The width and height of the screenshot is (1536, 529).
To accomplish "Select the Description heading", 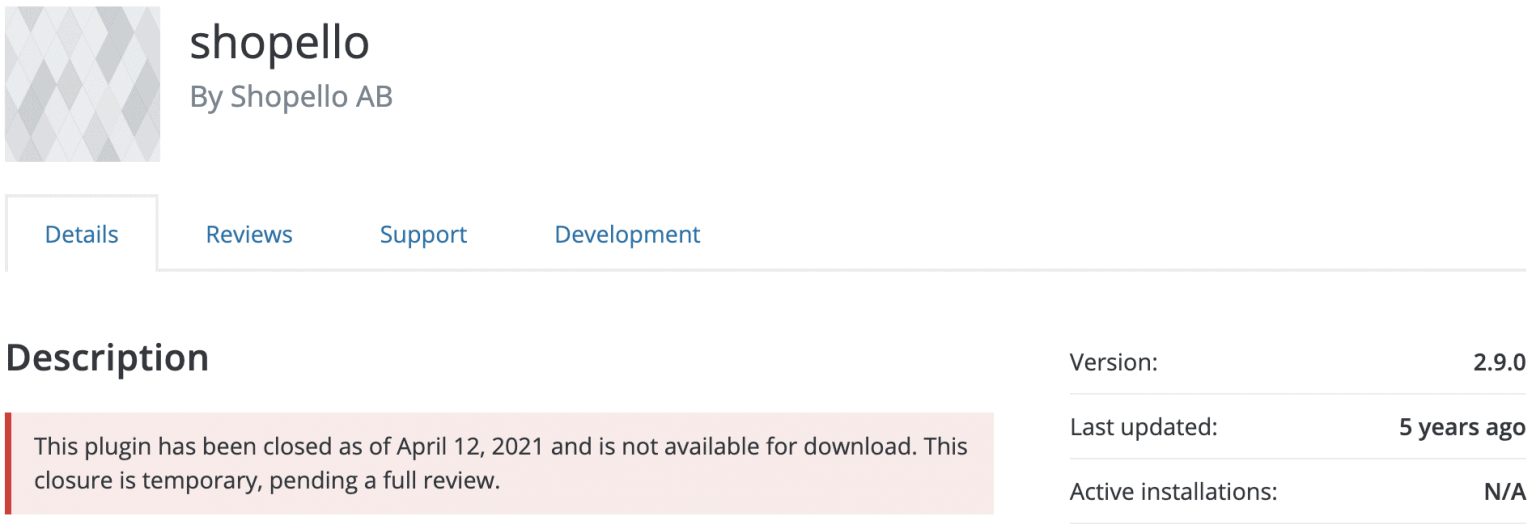I will point(107,358).
